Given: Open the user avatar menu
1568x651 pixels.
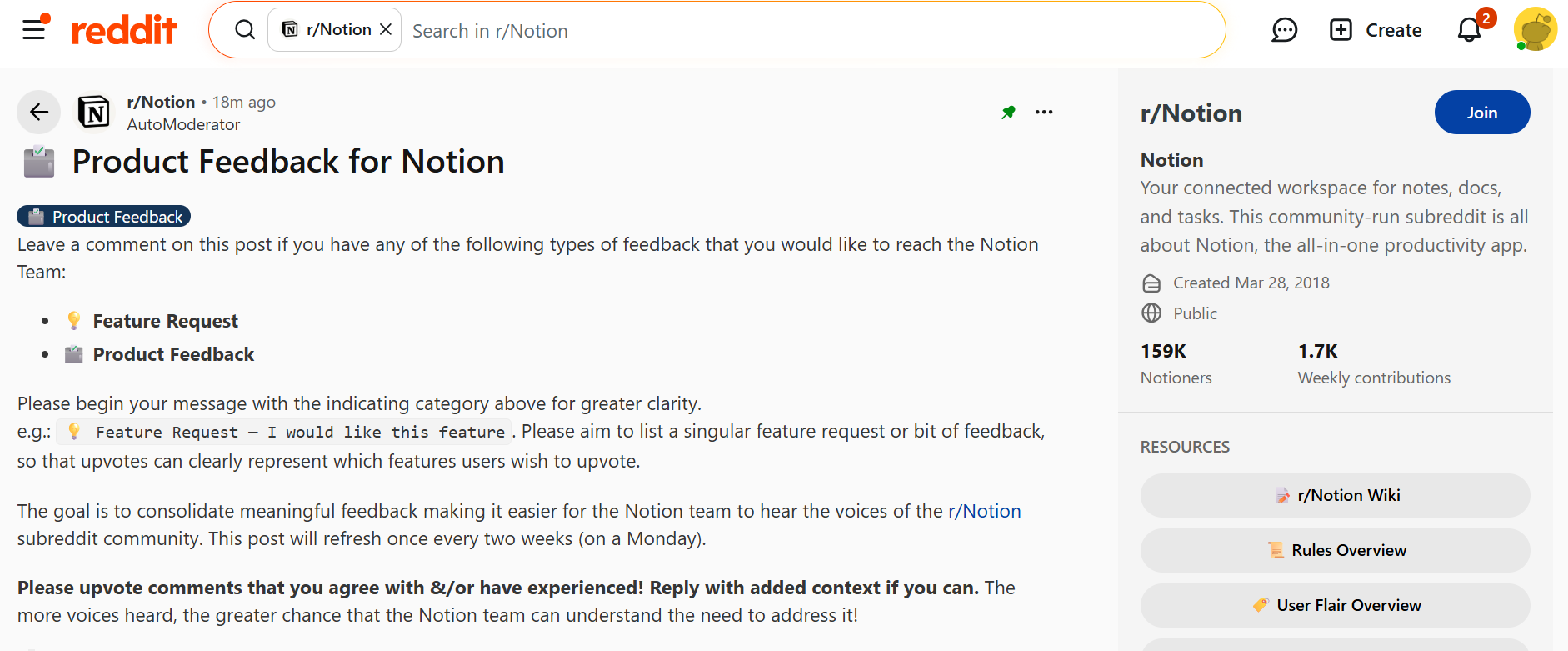Looking at the screenshot, I should point(1536,30).
